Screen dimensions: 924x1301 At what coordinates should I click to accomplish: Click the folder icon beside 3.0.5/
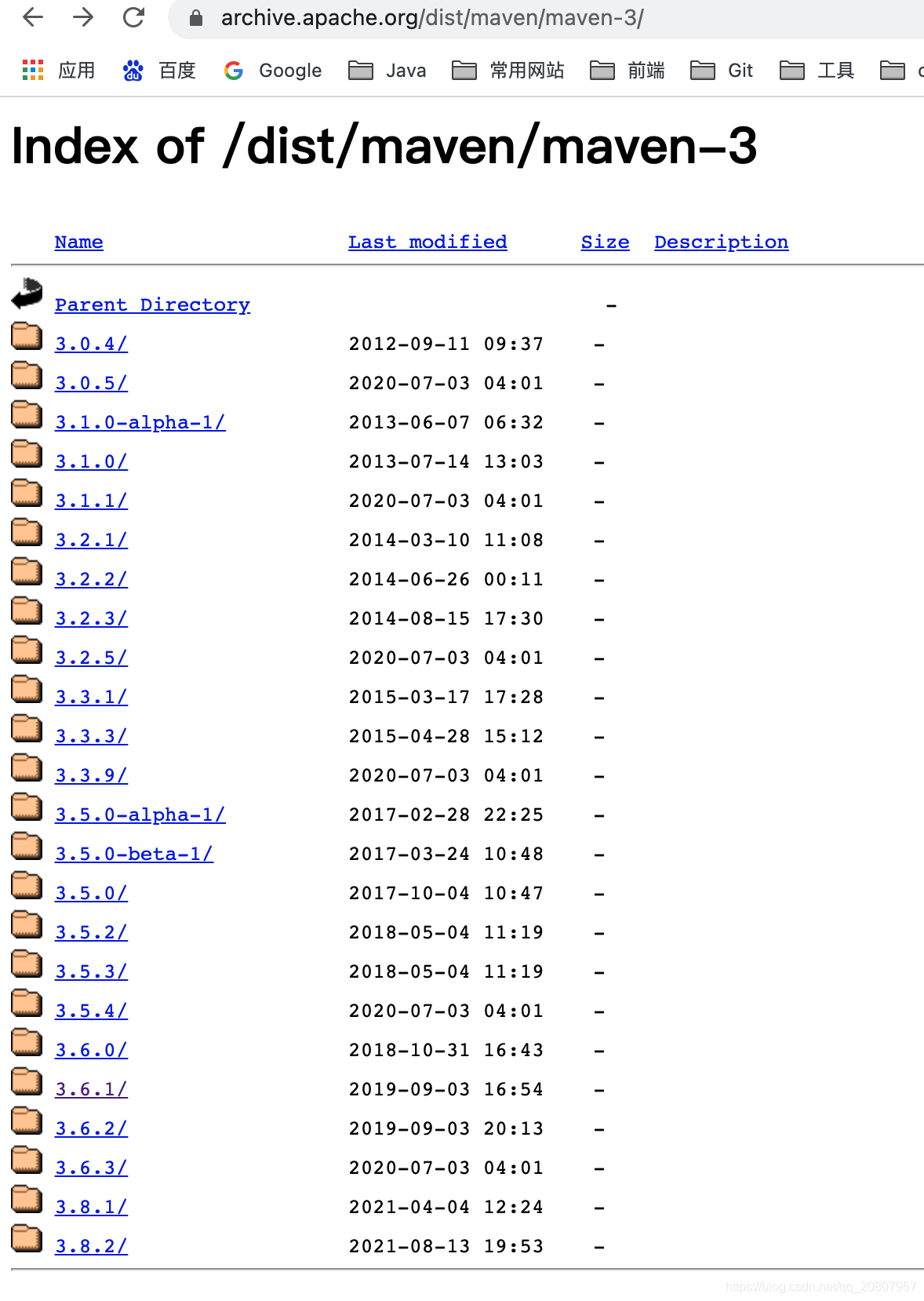(27, 374)
